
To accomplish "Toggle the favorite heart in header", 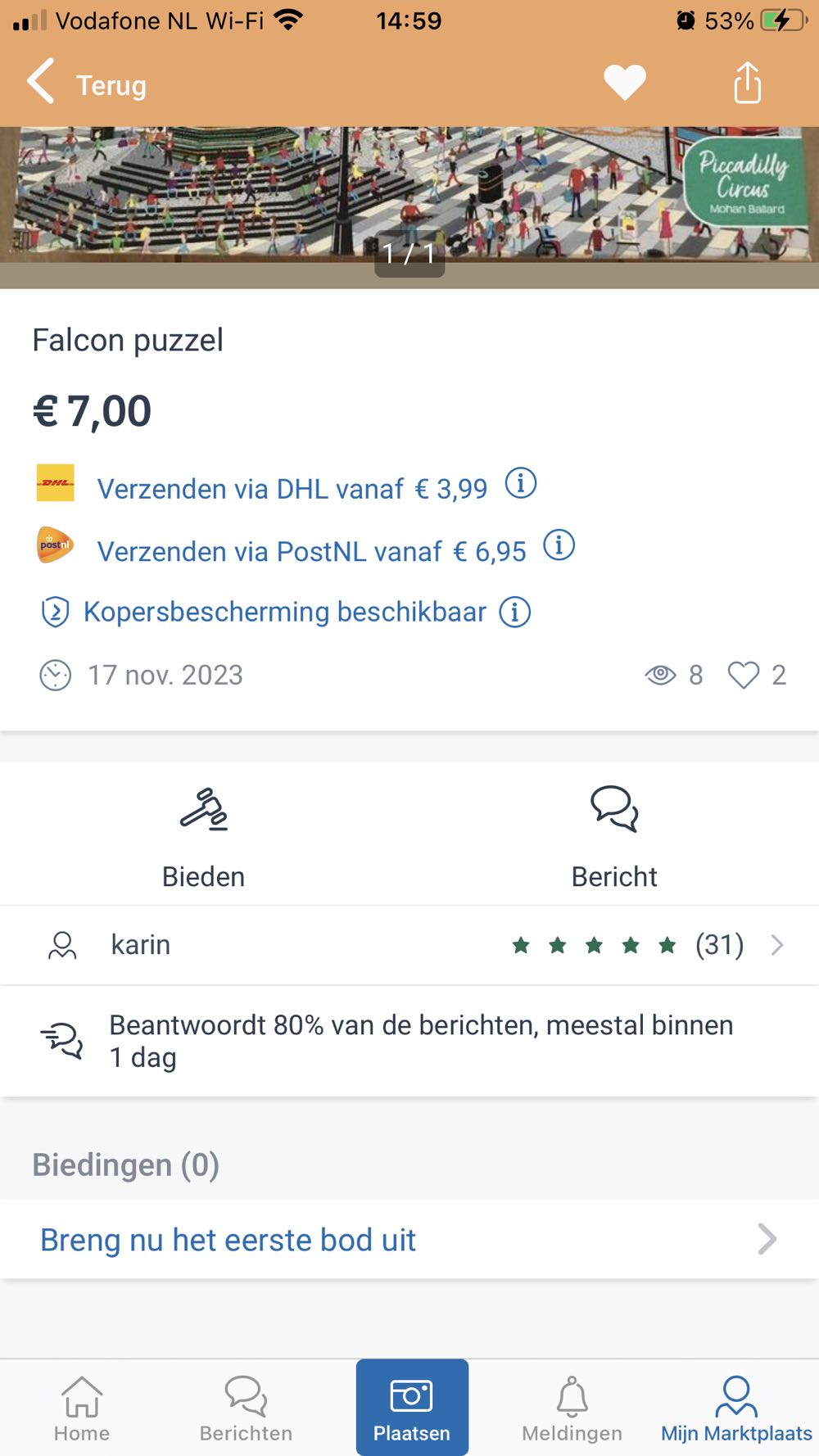I will (625, 83).
